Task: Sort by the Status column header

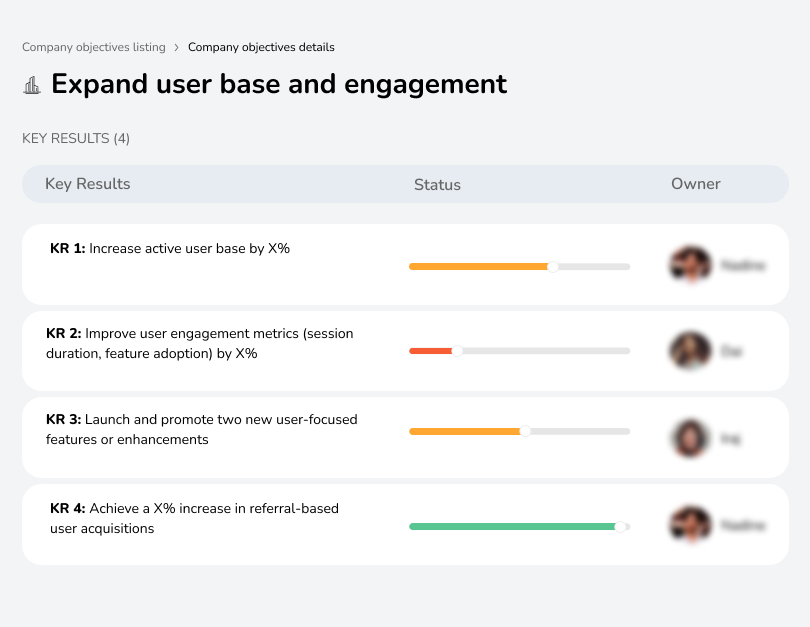Action: [x=437, y=184]
